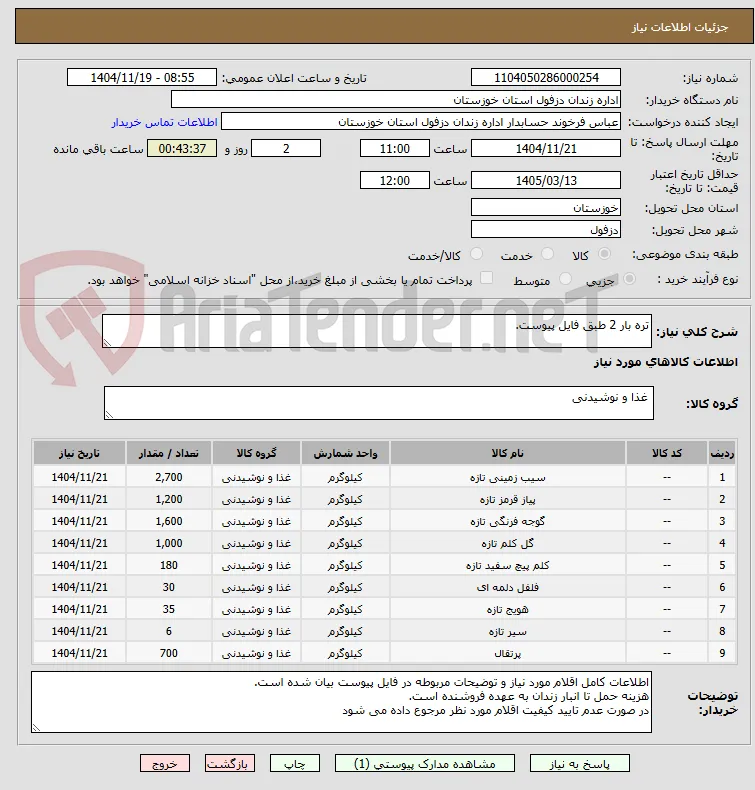The image size is (755, 790).
Task: Select the خدمت radio button
Action: 547,254
